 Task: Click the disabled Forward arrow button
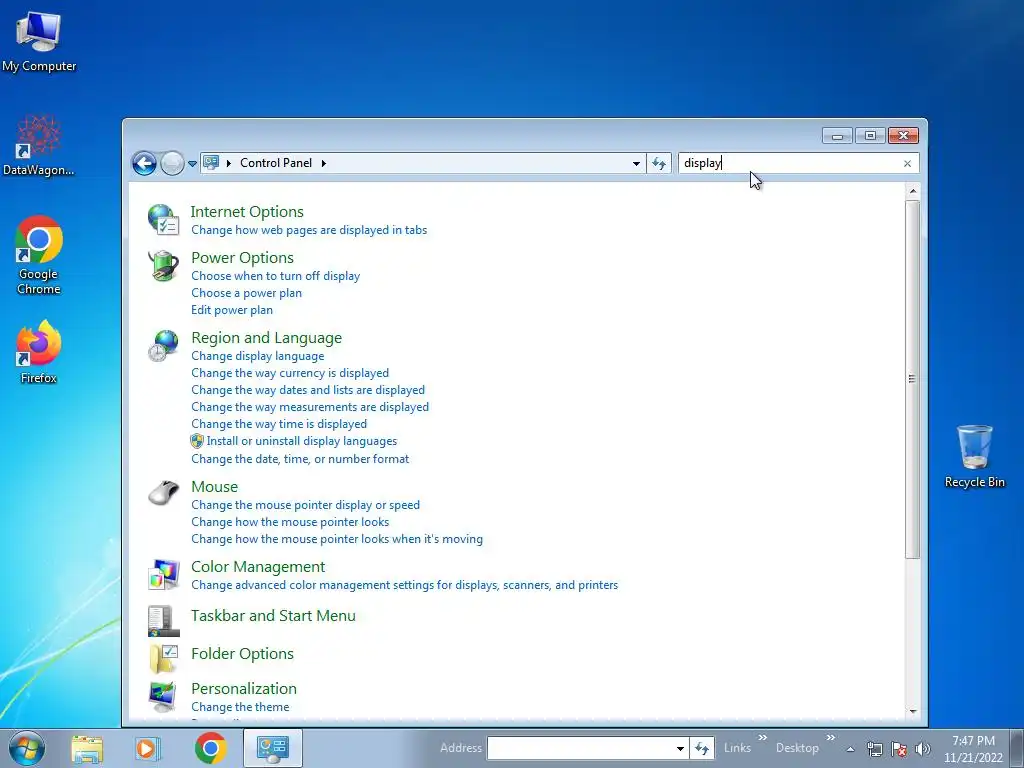[172, 163]
